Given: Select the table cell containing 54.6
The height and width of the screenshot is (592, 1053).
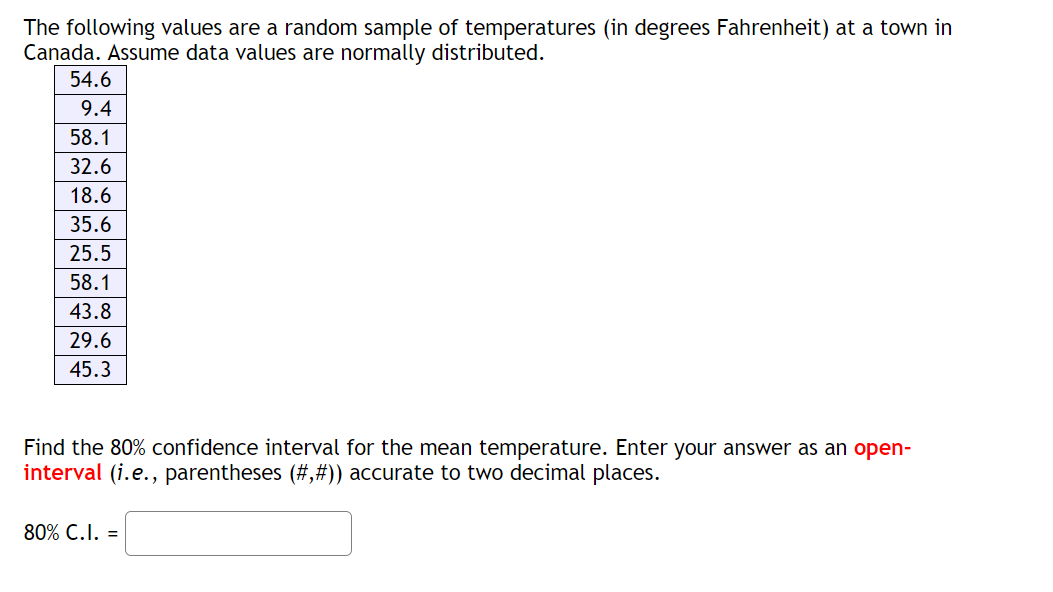Looking at the screenshot, I should point(89,81).
